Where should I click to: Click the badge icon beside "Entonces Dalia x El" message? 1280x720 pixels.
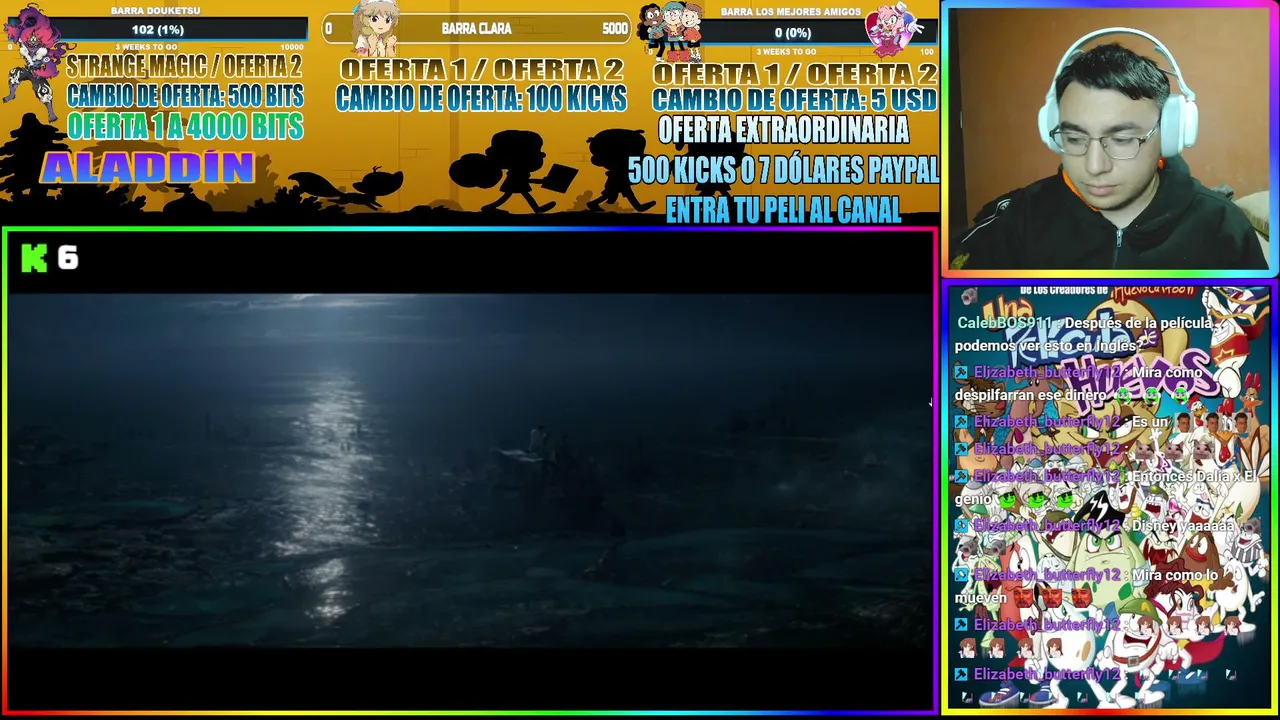point(962,477)
